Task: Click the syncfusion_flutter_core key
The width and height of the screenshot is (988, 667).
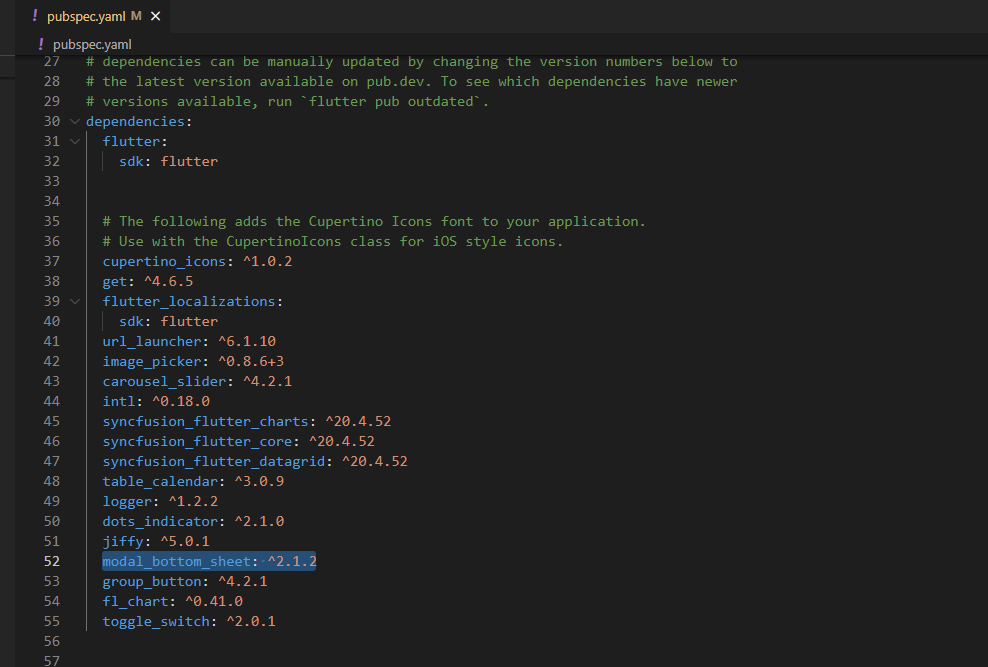Action: coord(197,442)
